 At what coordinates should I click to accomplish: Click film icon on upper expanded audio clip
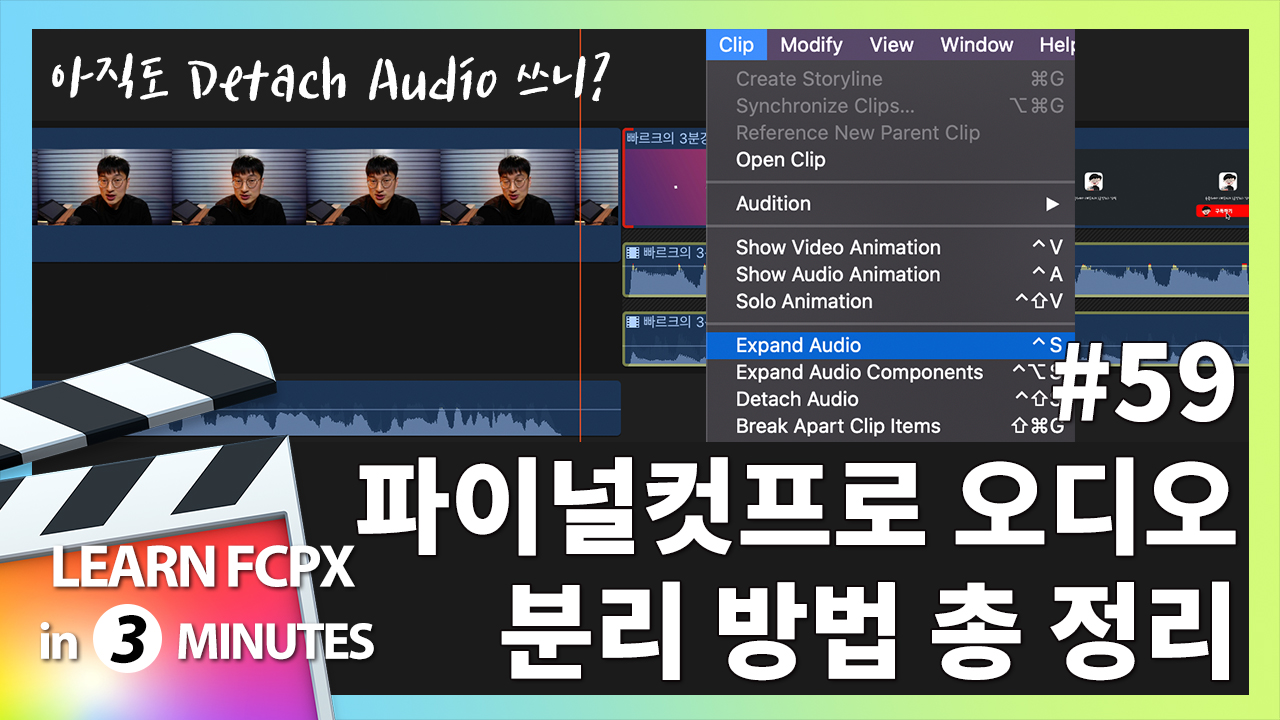pos(632,253)
